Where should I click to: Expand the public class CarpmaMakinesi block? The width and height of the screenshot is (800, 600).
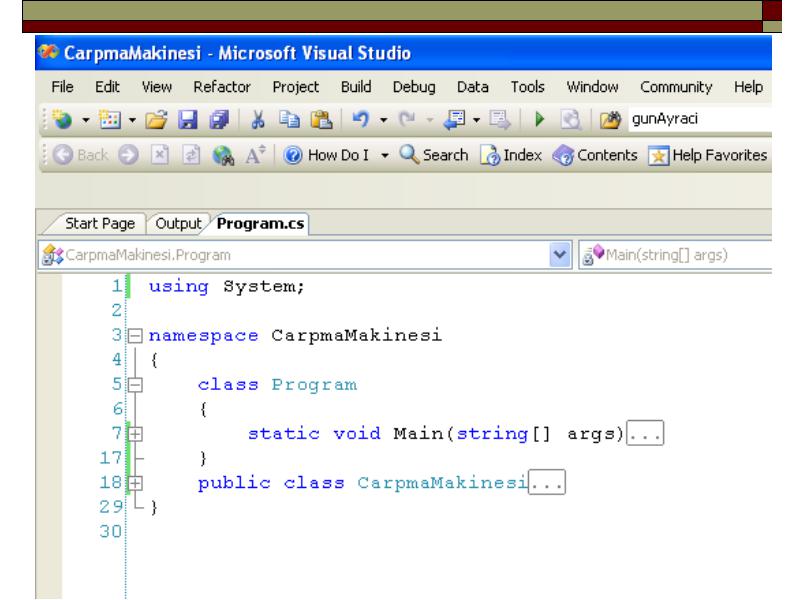[x=135, y=483]
